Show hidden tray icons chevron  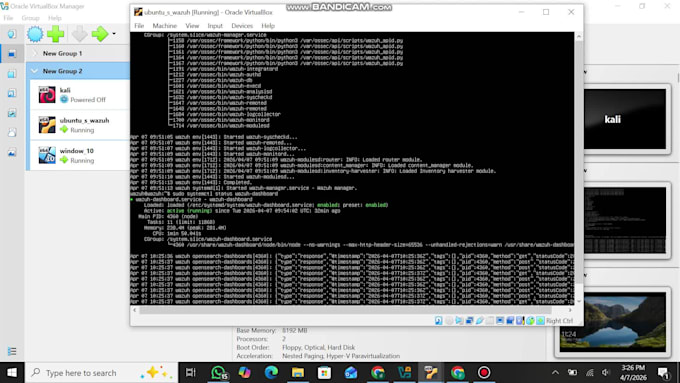tap(556, 373)
